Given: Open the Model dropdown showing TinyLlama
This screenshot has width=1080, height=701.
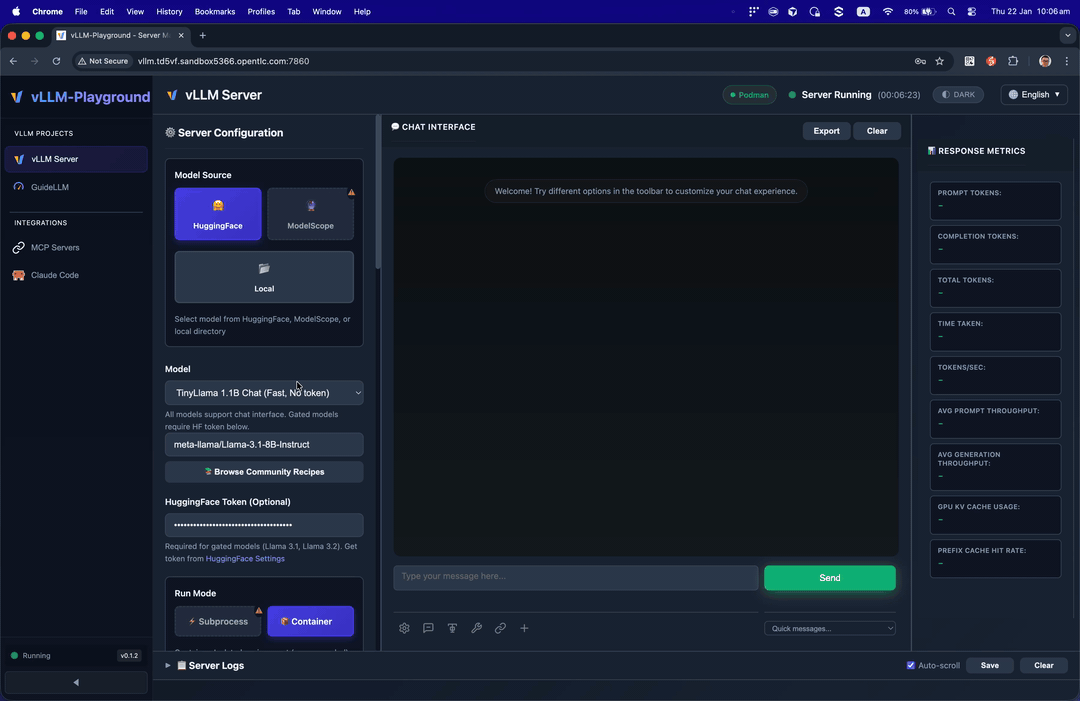Looking at the screenshot, I should (x=264, y=393).
